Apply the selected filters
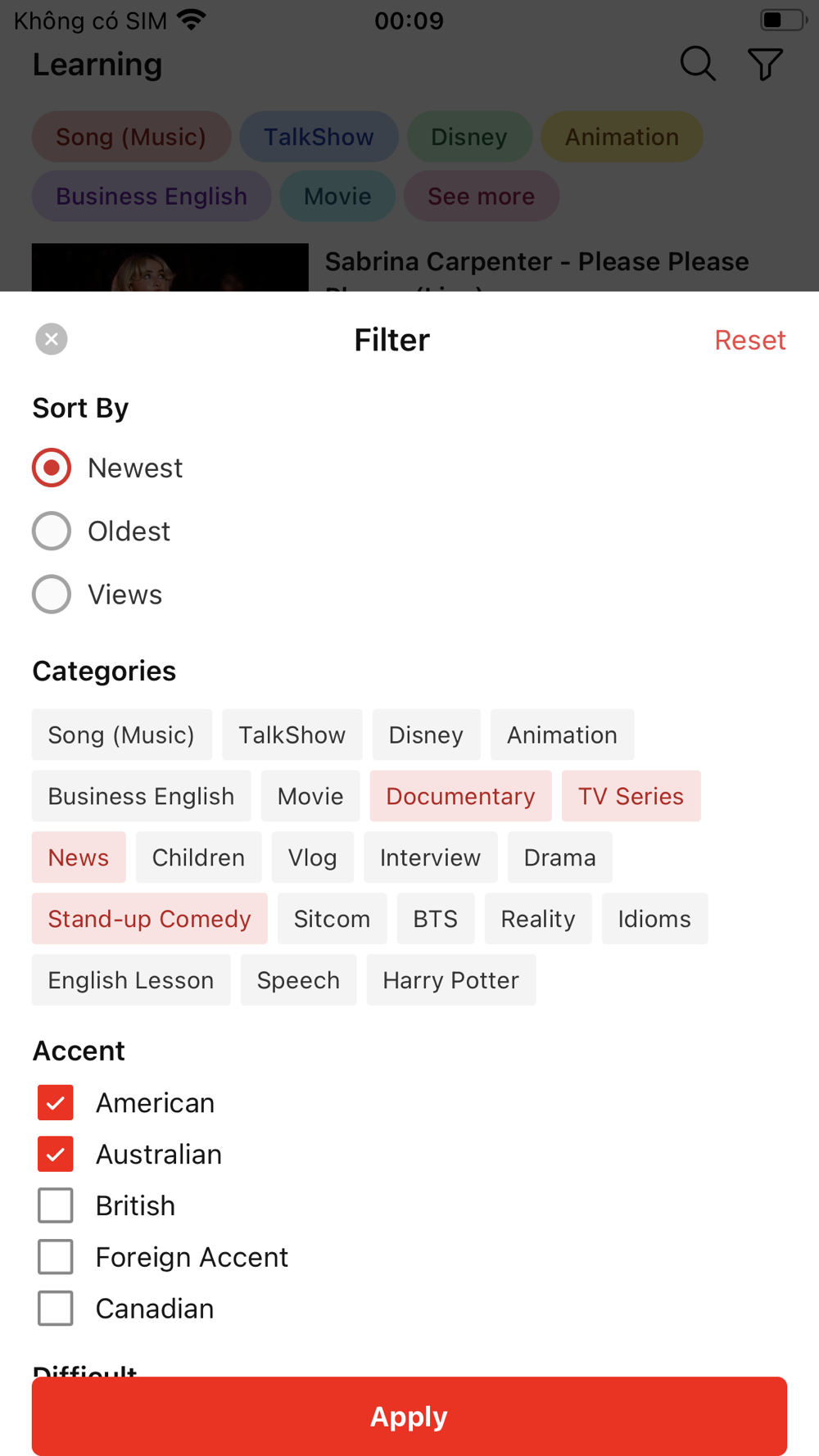This screenshot has width=819, height=1456. pos(409,1416)
